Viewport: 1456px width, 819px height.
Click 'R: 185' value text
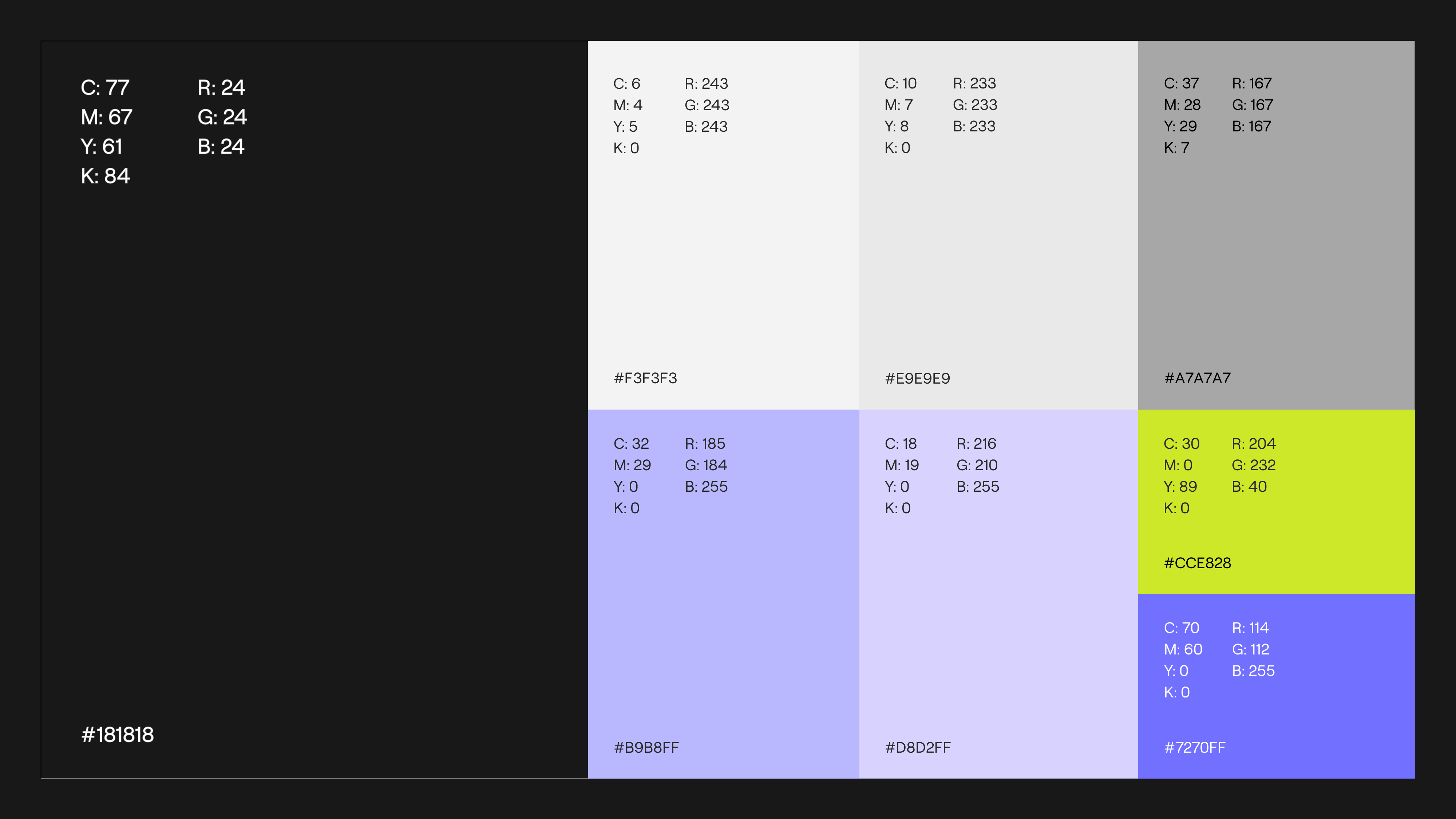pyautogui.click(x=705, y=444)
